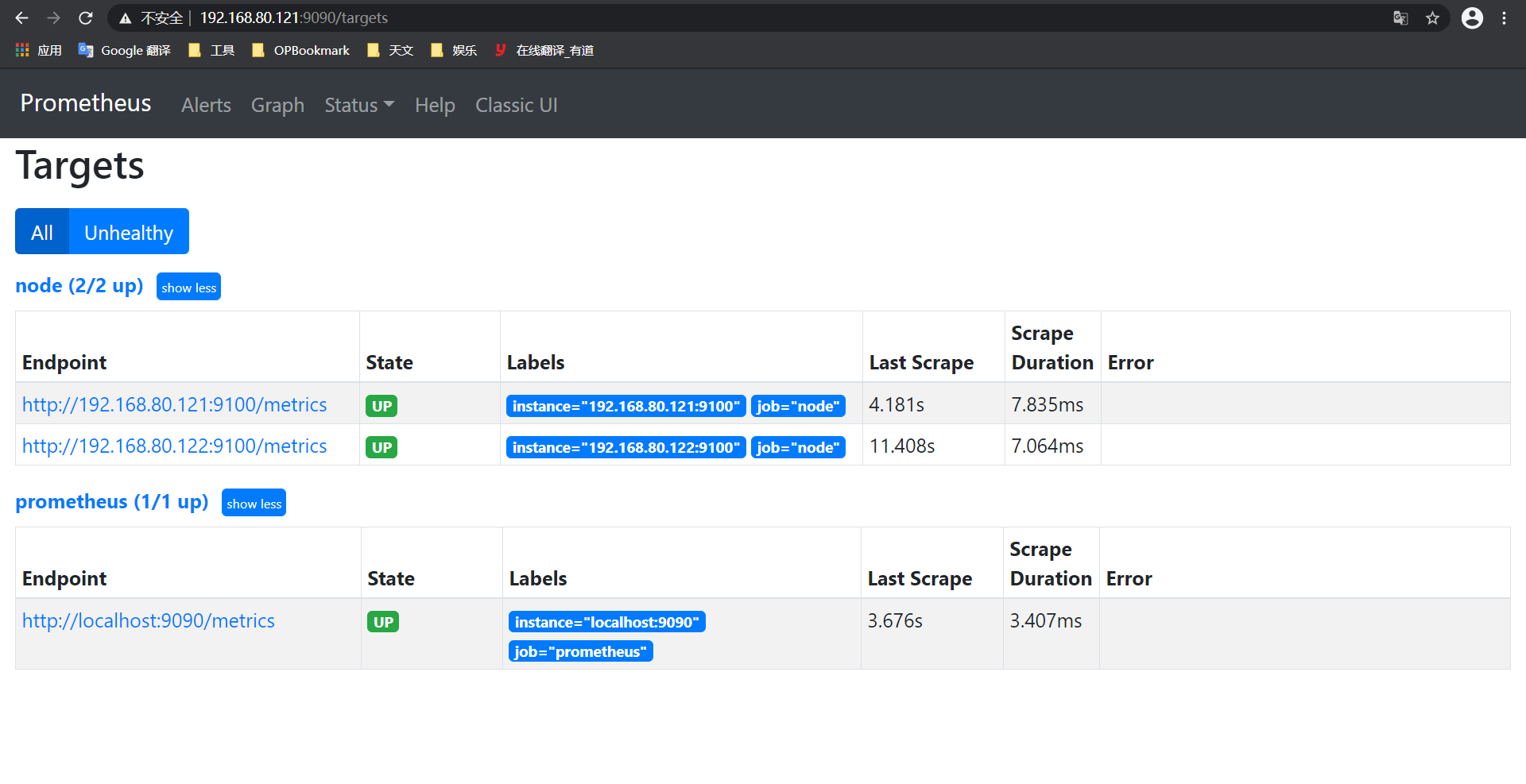Click the UP badge for 192.168.80.122
The height and width of the screenshot is (784, 1526).
(x=381, y=447)
